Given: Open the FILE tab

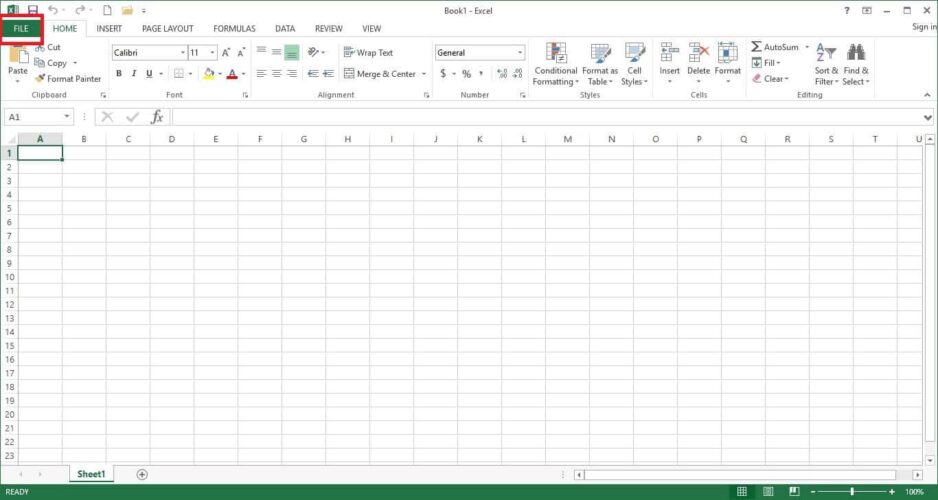Looking at the screenshot, I should click(21, 29).
